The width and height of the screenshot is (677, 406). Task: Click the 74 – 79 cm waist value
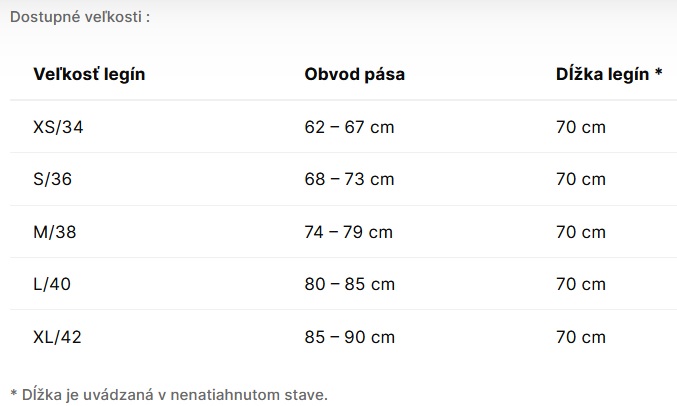[349, 232]
